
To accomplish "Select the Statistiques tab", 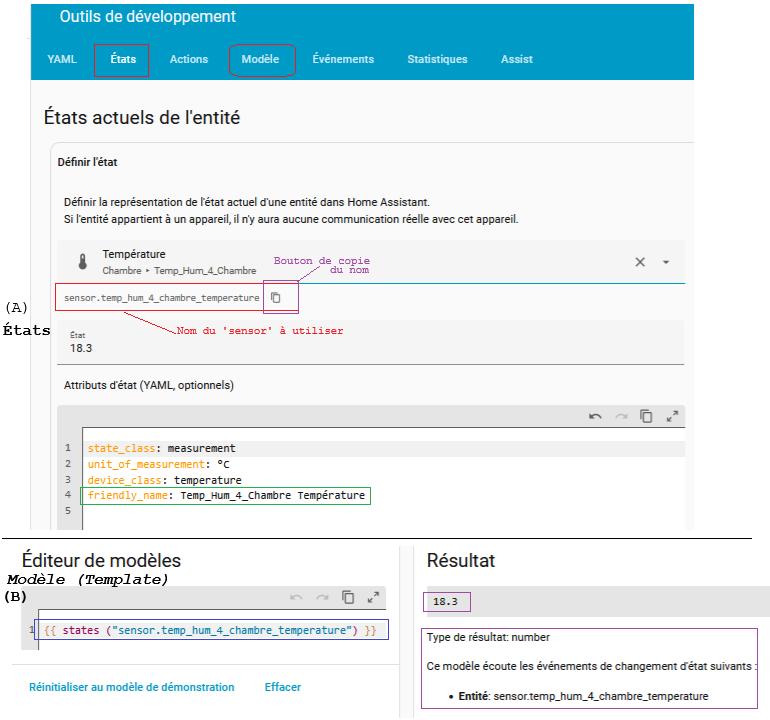I will 437,59.
